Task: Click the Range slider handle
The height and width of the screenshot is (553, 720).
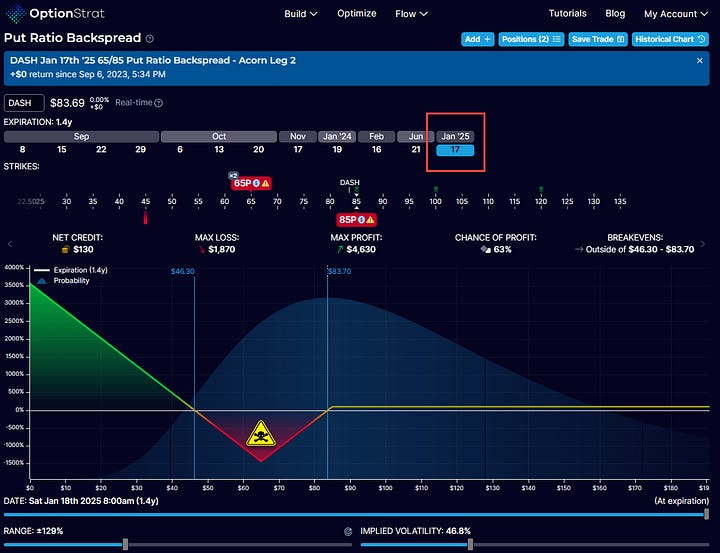Action: (x=125, y=545)
